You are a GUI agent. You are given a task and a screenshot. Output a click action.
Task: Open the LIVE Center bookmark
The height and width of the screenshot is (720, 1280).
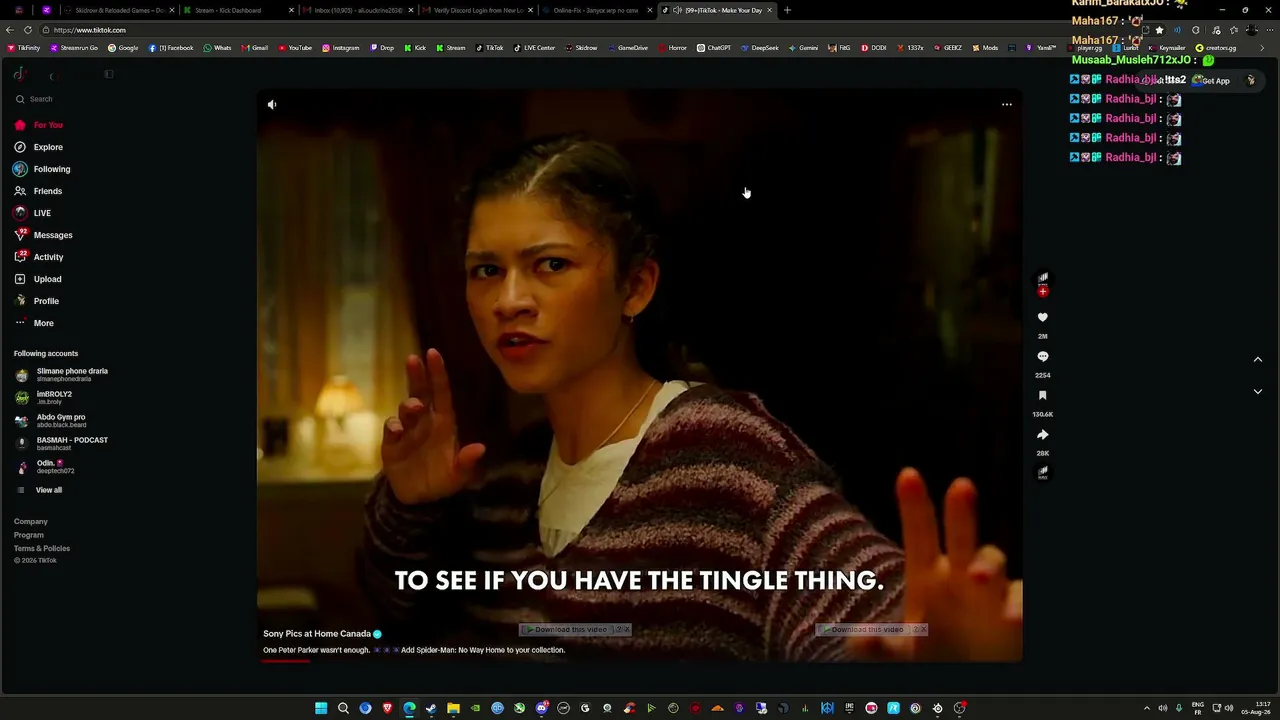click(534, 48)
